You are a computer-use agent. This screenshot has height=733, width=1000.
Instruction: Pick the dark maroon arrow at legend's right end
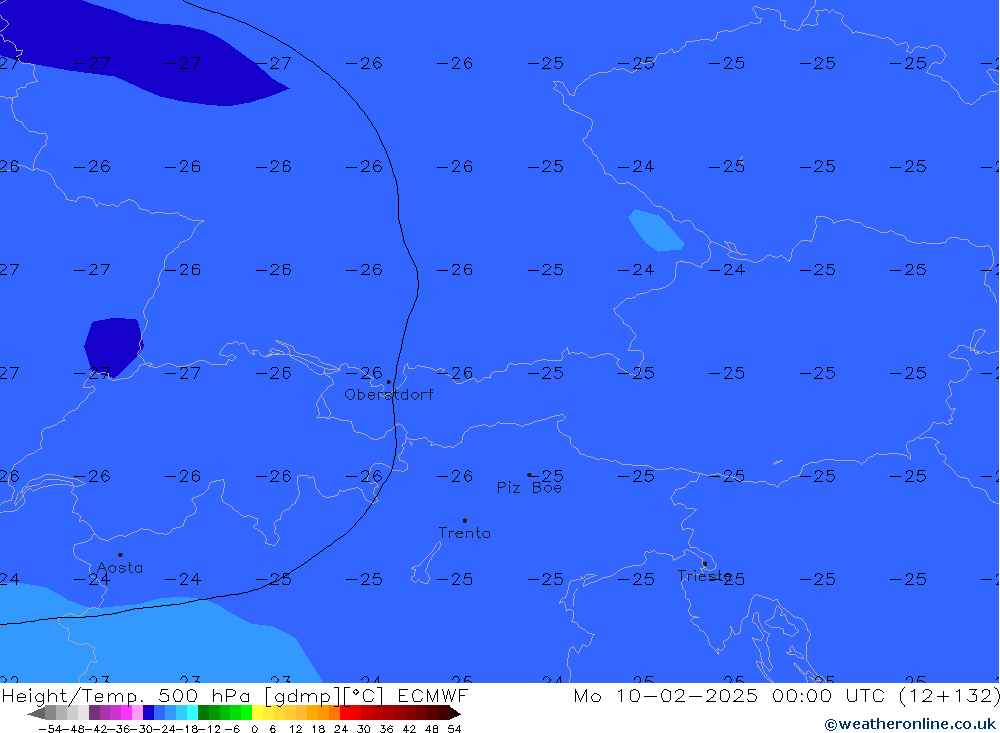[x=455, y=713]
